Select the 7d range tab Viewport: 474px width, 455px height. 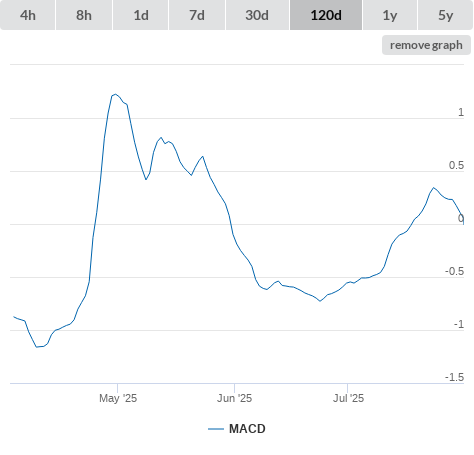[x=197, y=15]
